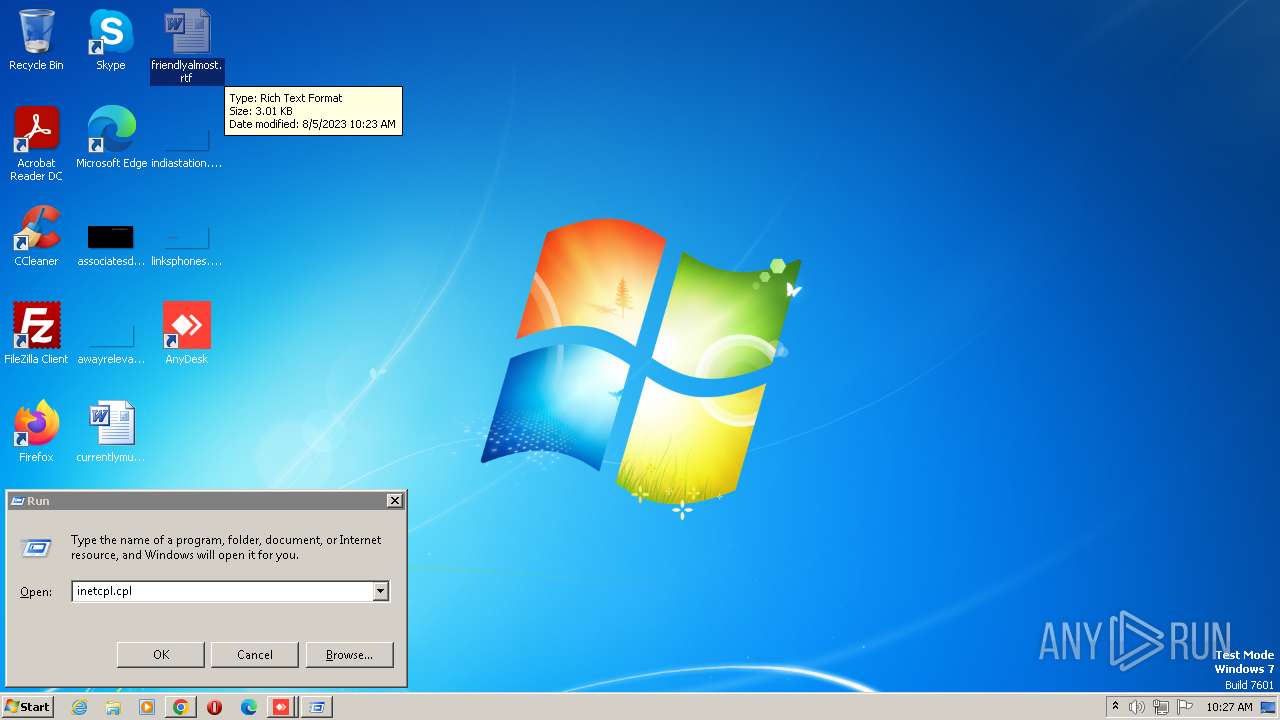Select the friendlyalmost.rtf file icon
Screen dimensions: 1280x720
click(187, 45)
